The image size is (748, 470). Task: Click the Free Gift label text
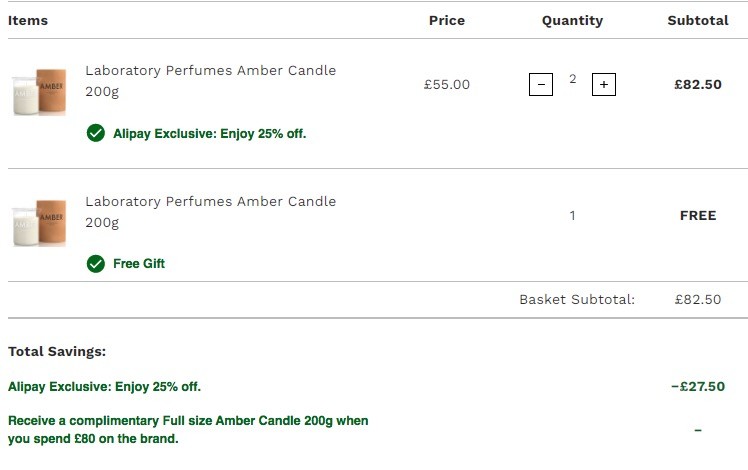pyautogui.click(x=139, y=263)
